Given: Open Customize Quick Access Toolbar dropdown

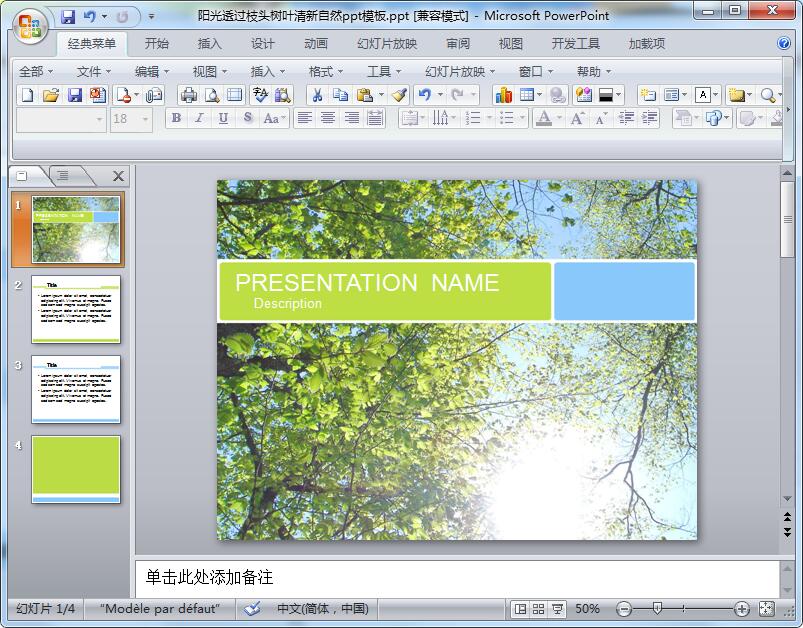Looking at the screenshot, I should [x=151, y=16].
